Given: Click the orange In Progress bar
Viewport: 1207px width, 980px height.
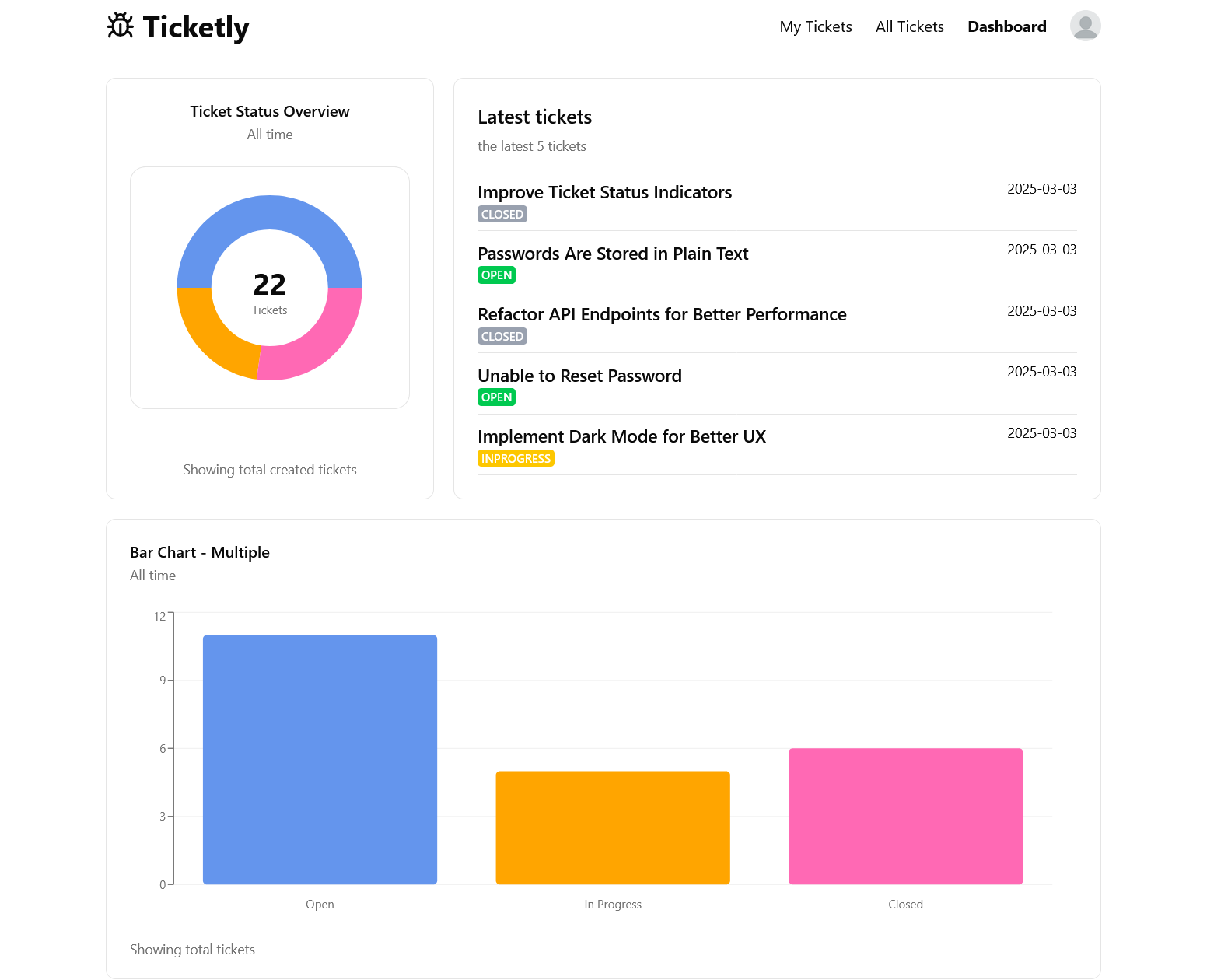Looking at the screenshot, I should coord(613,828).
